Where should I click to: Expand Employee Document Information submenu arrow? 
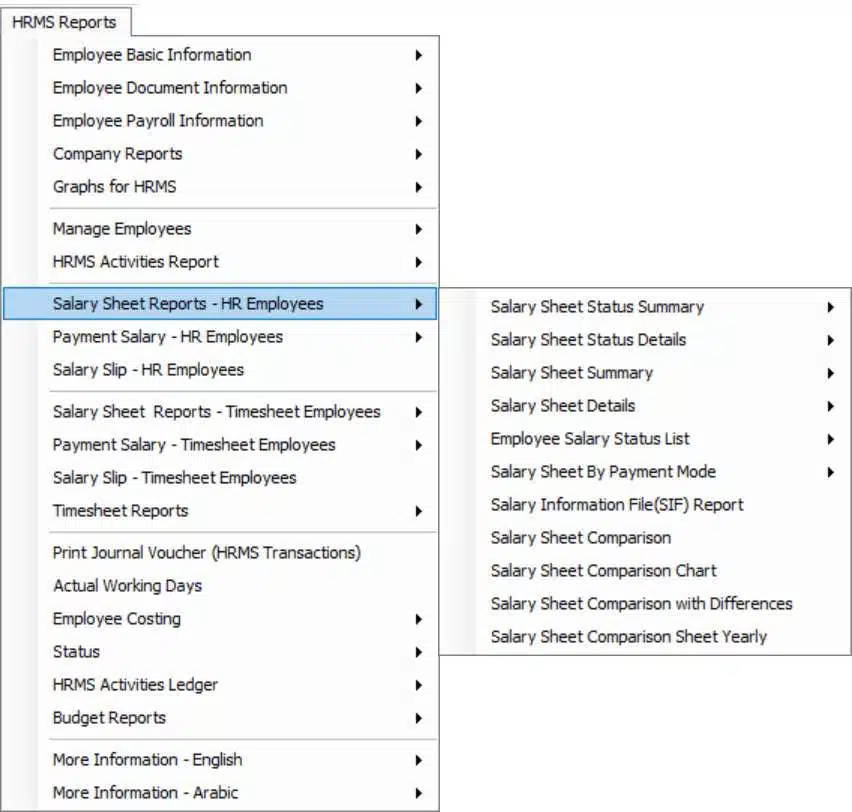(418, 88)
